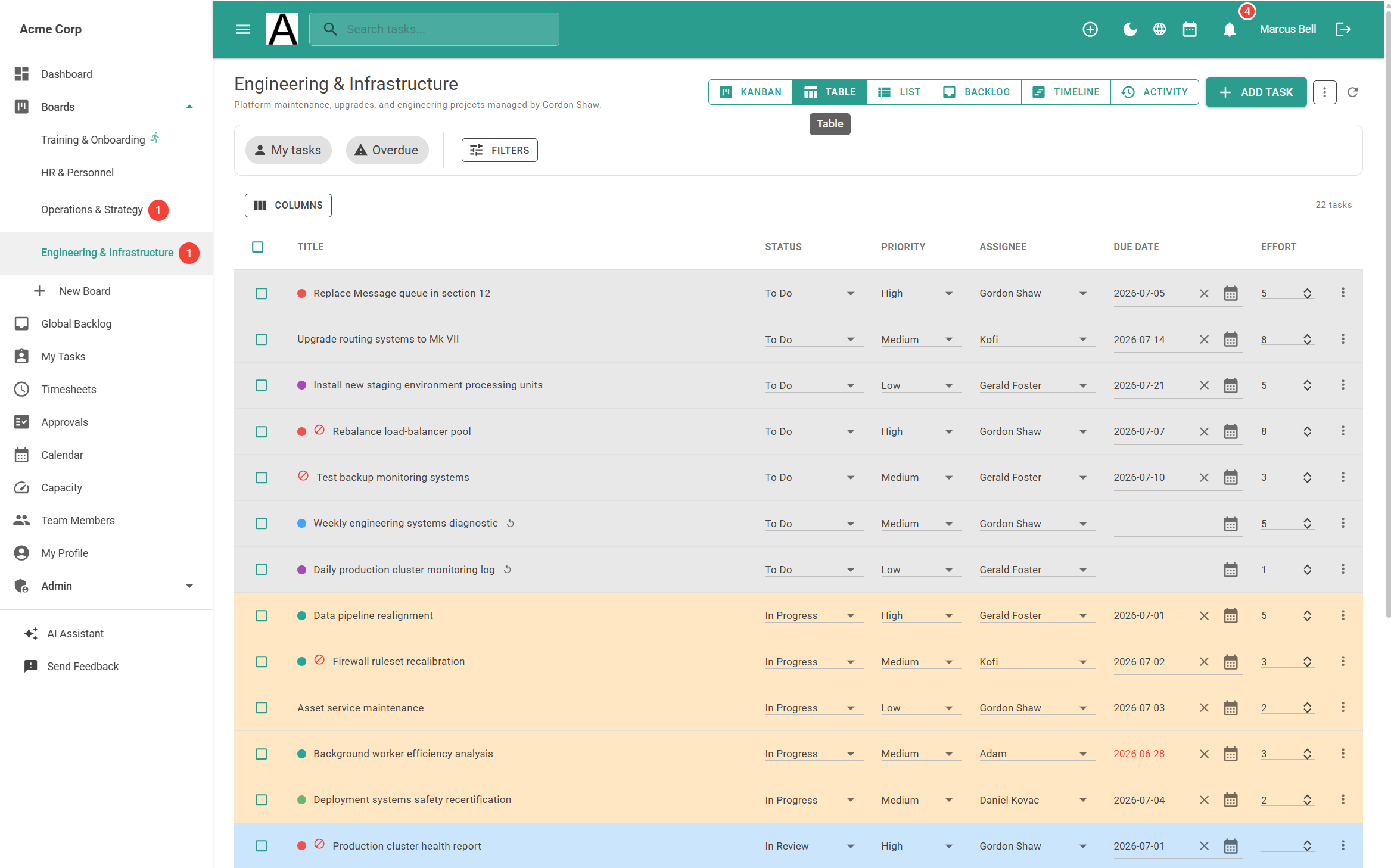The image size is (1391, 868).
Task: Open row options for Data pipeline realignment
Action: tap(1343, 615)
